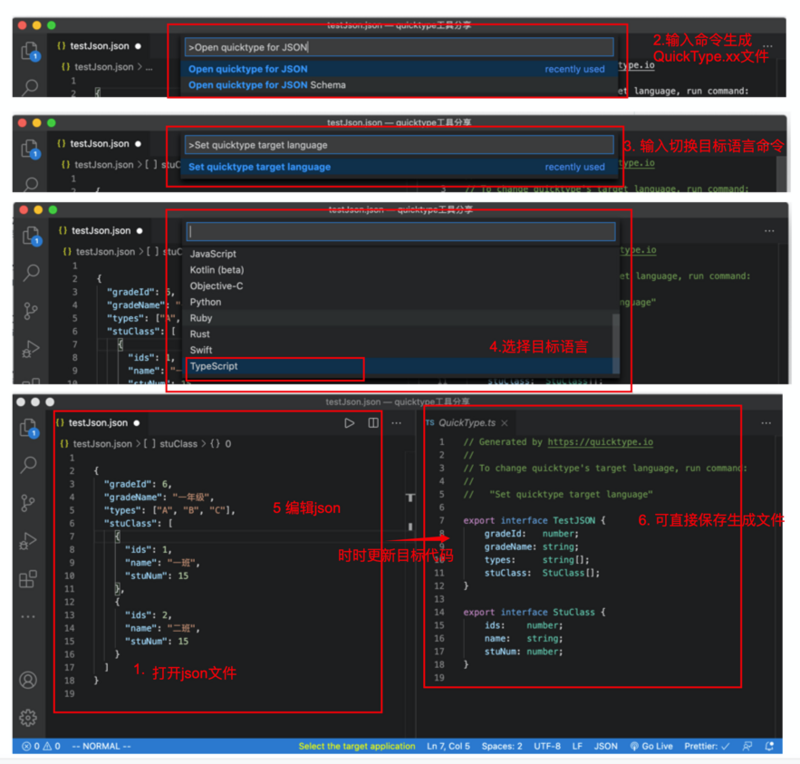Open More Actions beside the split editor icon

click(396, 423)
